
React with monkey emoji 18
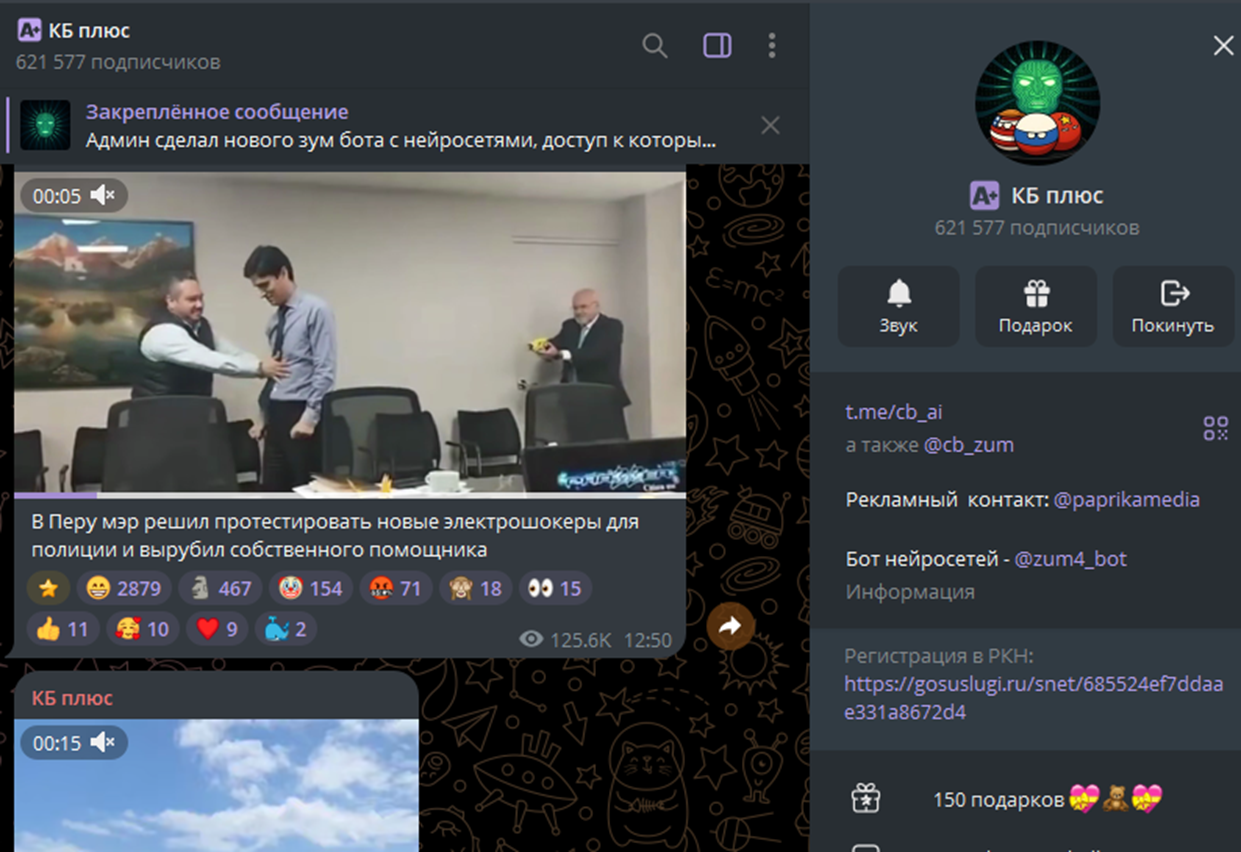coord(476,588)
